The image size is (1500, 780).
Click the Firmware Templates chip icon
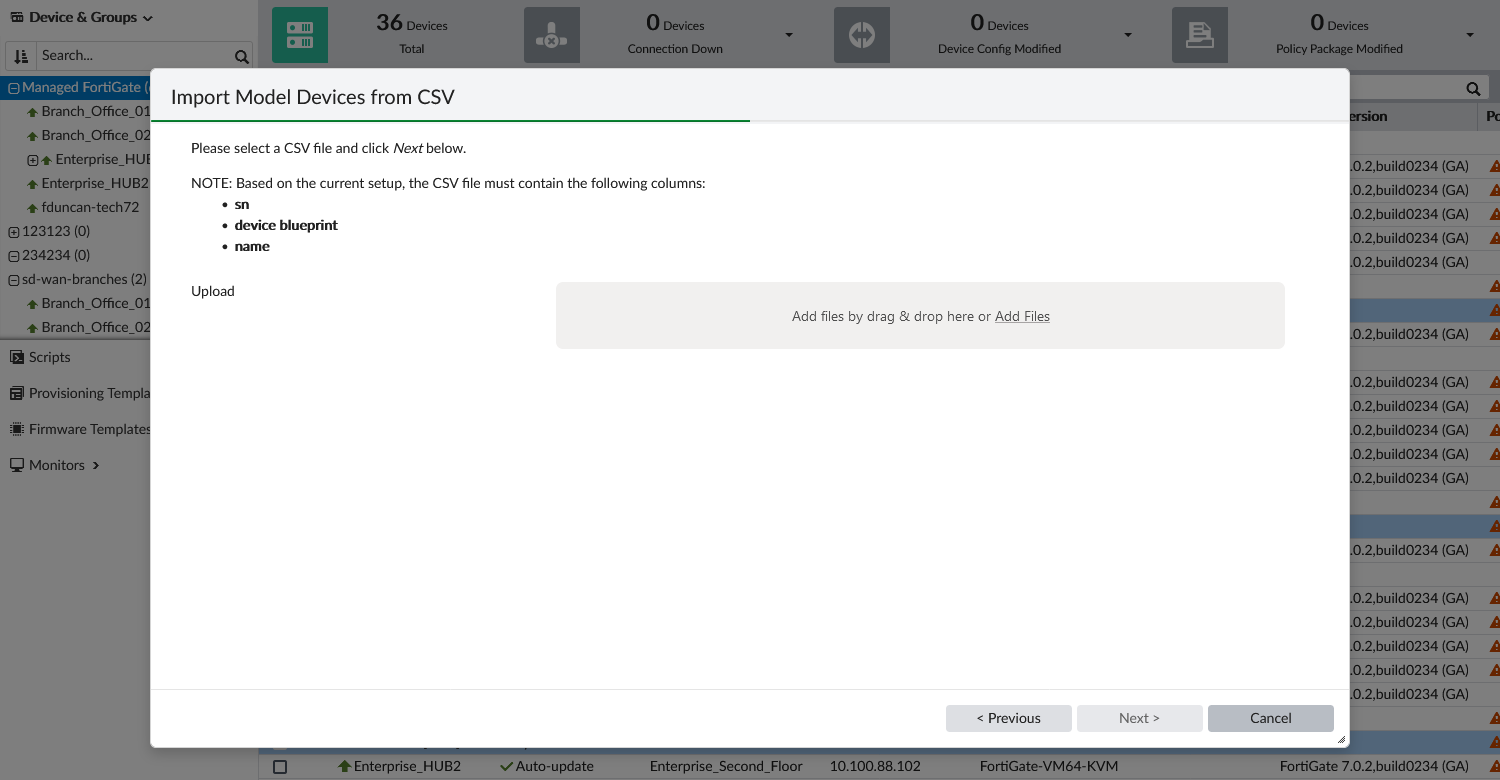coord(17,429)
